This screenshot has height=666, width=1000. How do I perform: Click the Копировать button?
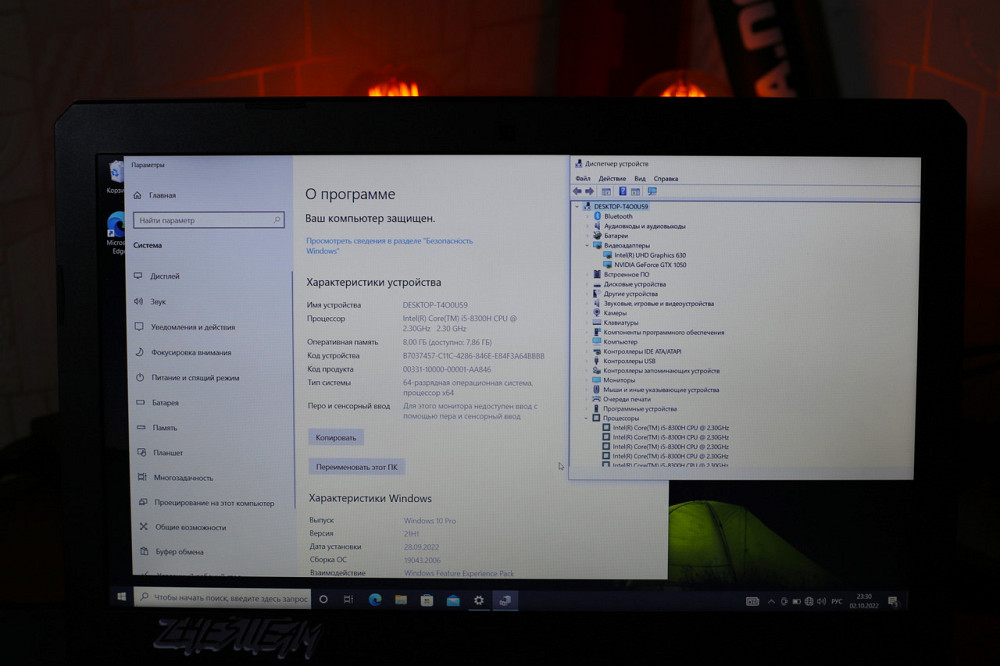335,438
